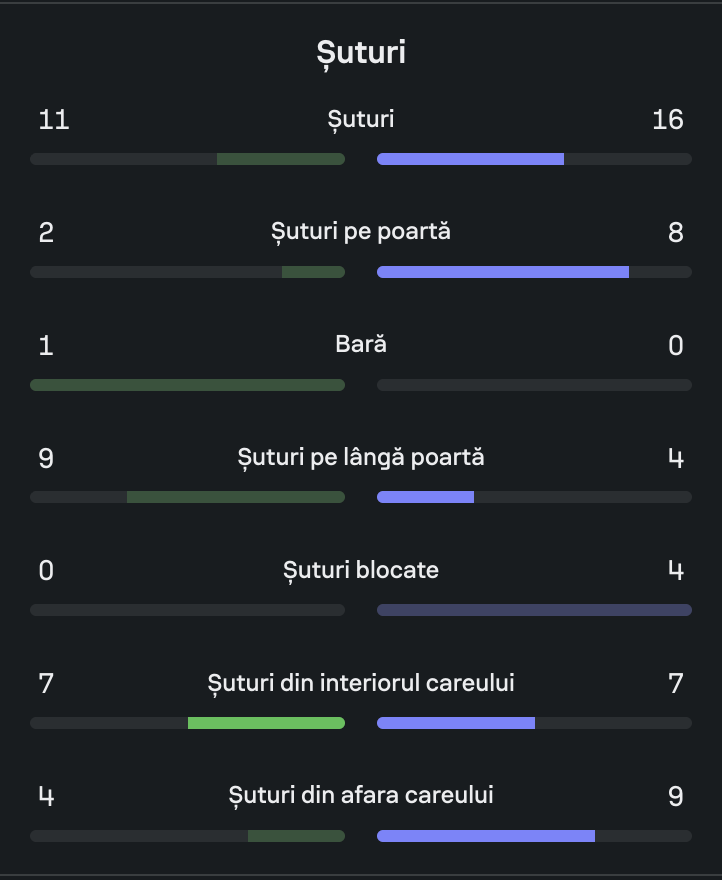Click the bright green bar for shots inside box
Image resolution: width=722 pixels, height=880 pixels.
point(266,723)
